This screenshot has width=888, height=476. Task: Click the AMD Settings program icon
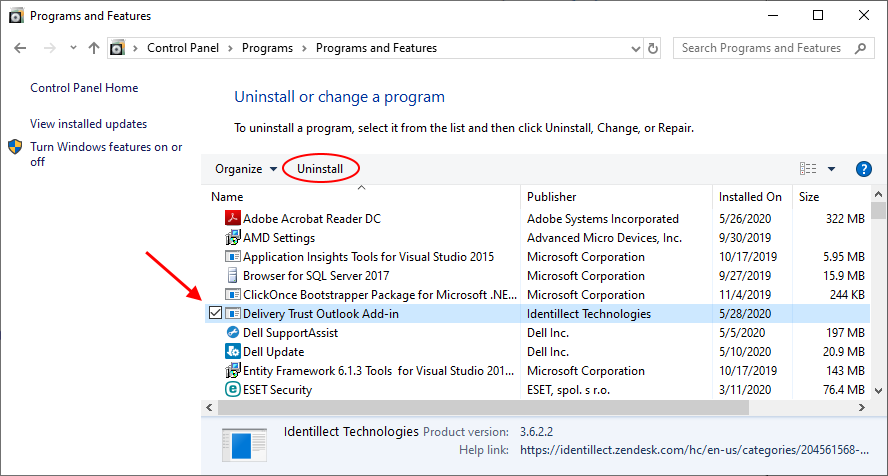tap(233, 237)
